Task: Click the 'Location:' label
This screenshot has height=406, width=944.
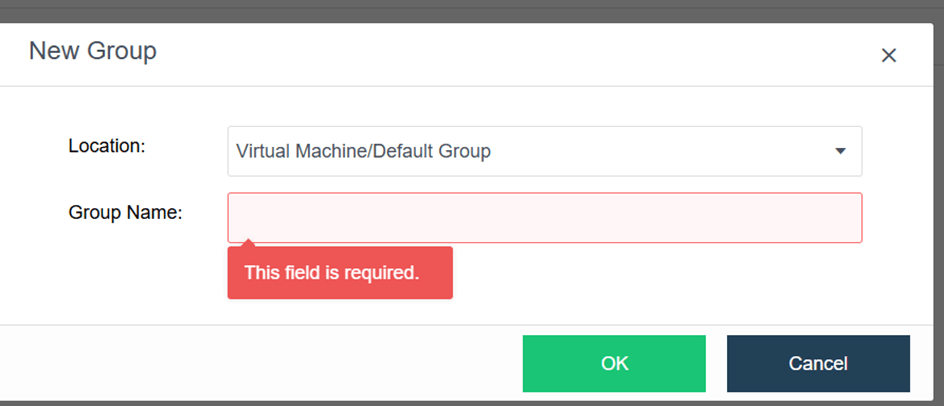Action: tap(107, 146)
